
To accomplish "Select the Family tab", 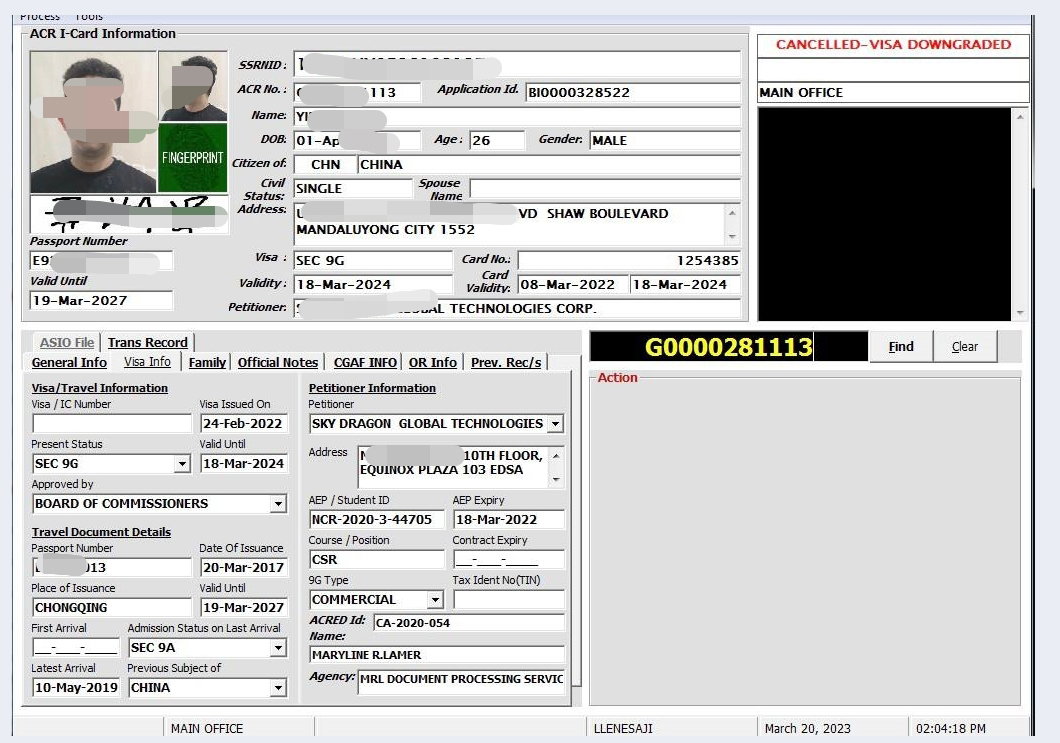I will [x=207, y=362].
